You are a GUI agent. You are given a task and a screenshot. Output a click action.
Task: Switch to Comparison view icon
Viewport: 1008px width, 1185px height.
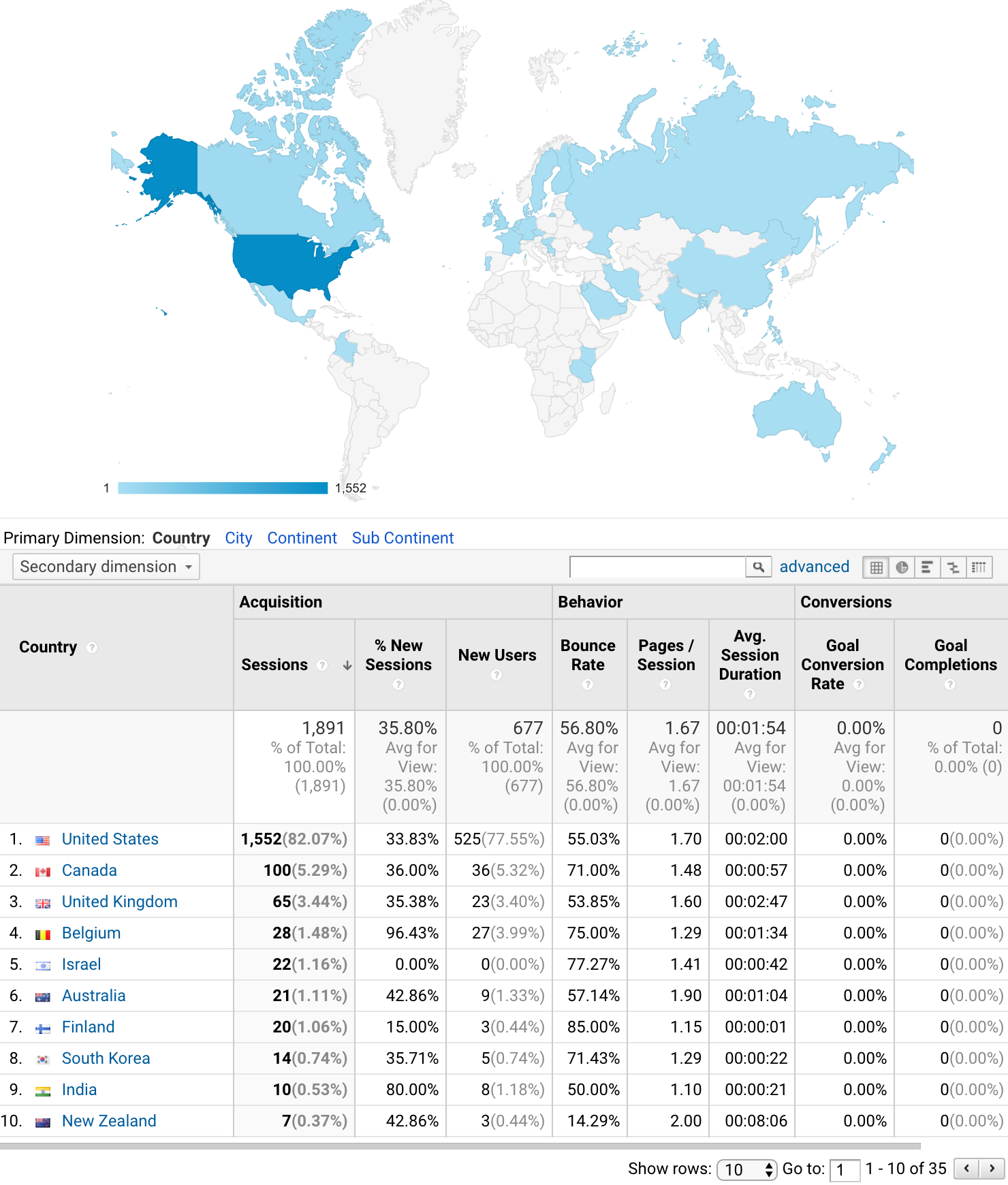pyautogui.click(x=953, y=567)
